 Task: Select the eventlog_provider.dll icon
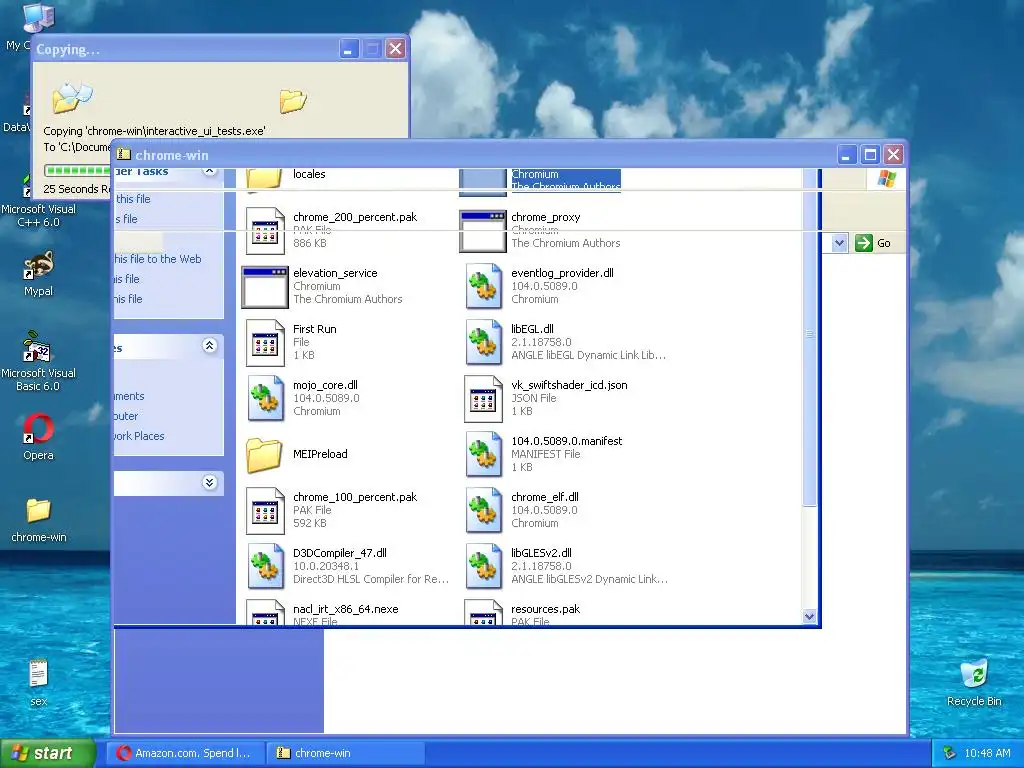(483, 287)
